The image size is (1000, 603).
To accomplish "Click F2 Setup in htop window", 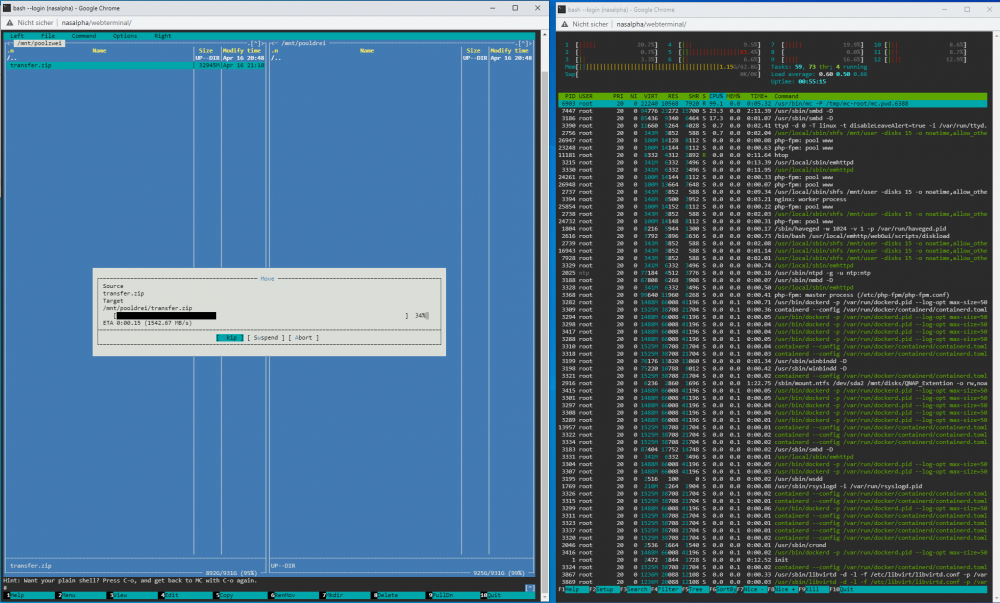I will (x=603, y=590).
